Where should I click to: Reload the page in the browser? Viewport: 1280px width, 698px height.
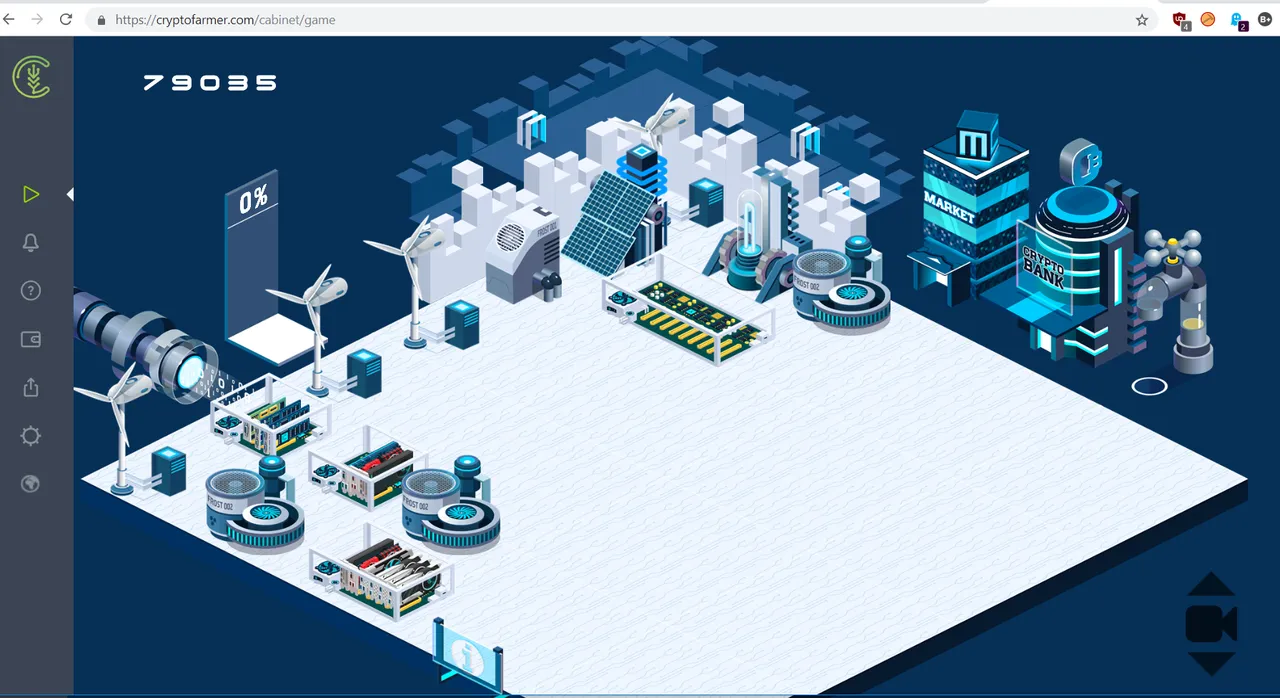point(66,19)
